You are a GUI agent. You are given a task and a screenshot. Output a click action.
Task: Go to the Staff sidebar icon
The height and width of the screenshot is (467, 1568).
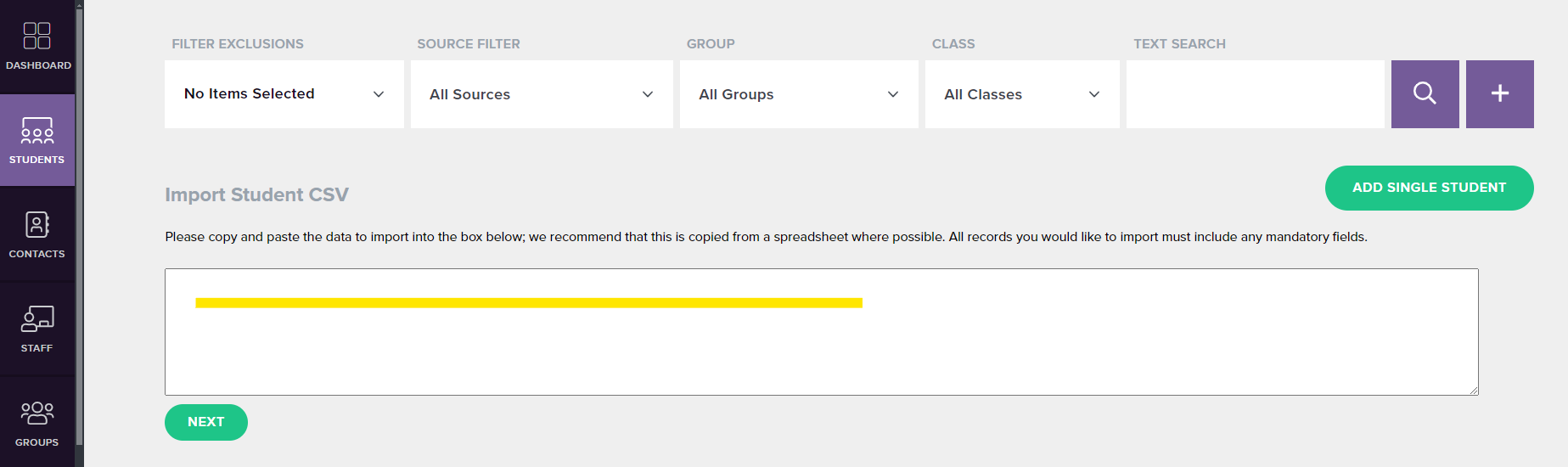(37, 329)
